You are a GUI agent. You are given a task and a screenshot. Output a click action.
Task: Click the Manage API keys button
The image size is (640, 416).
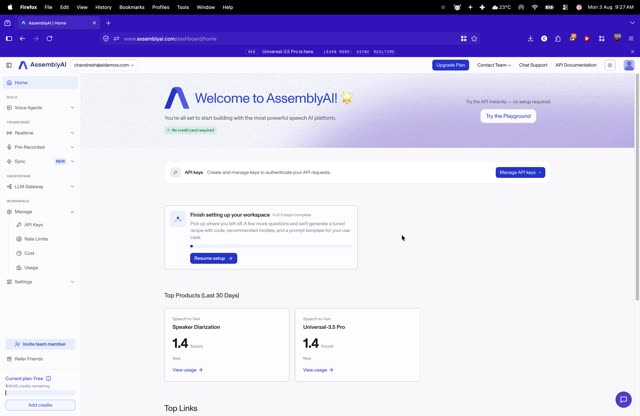pyautogui.click(x=520, y=172)
